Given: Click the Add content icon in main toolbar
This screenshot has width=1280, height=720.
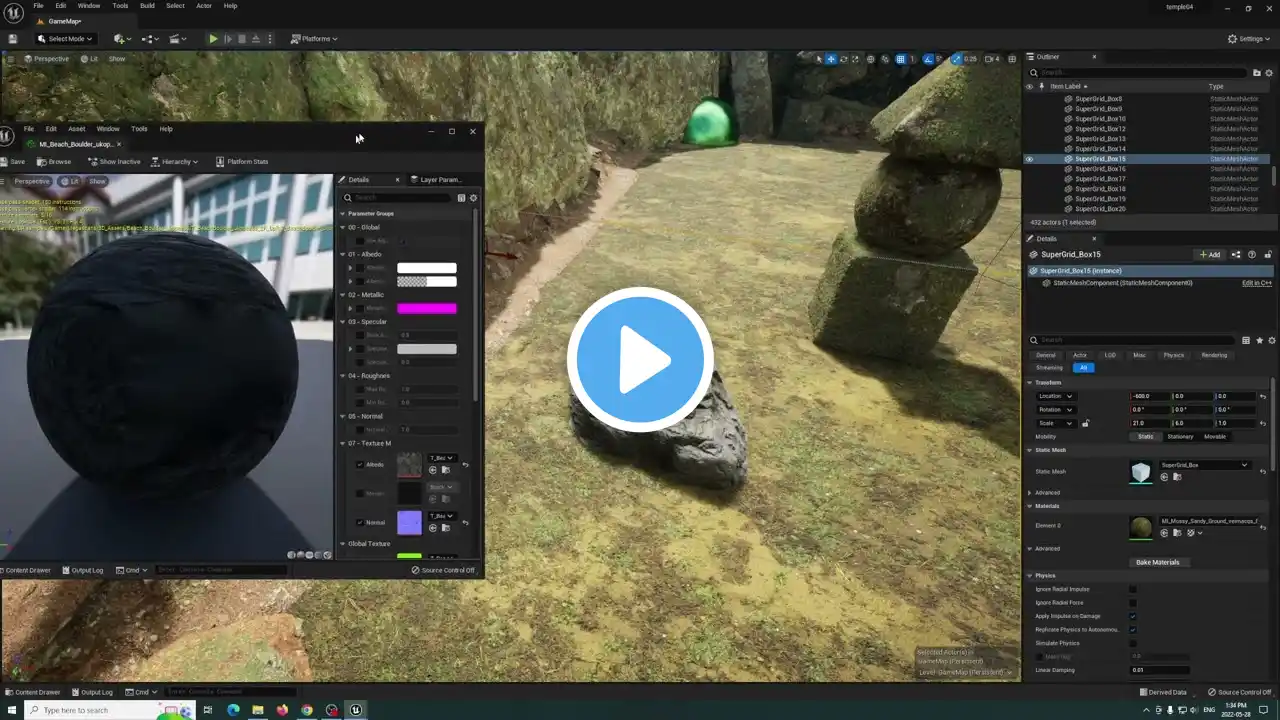Looking at the screenshot, I should pos(121,39).
